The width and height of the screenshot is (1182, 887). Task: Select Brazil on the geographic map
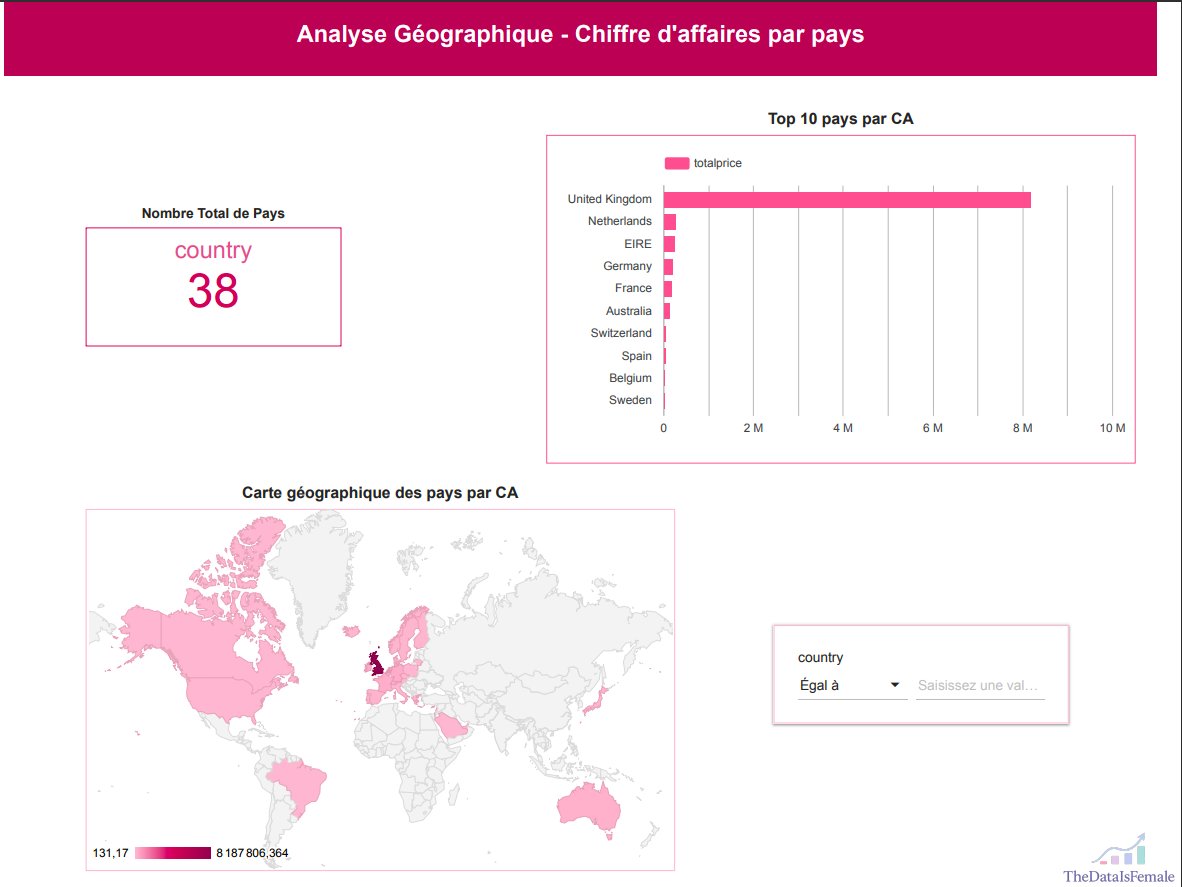pos(299,784)
